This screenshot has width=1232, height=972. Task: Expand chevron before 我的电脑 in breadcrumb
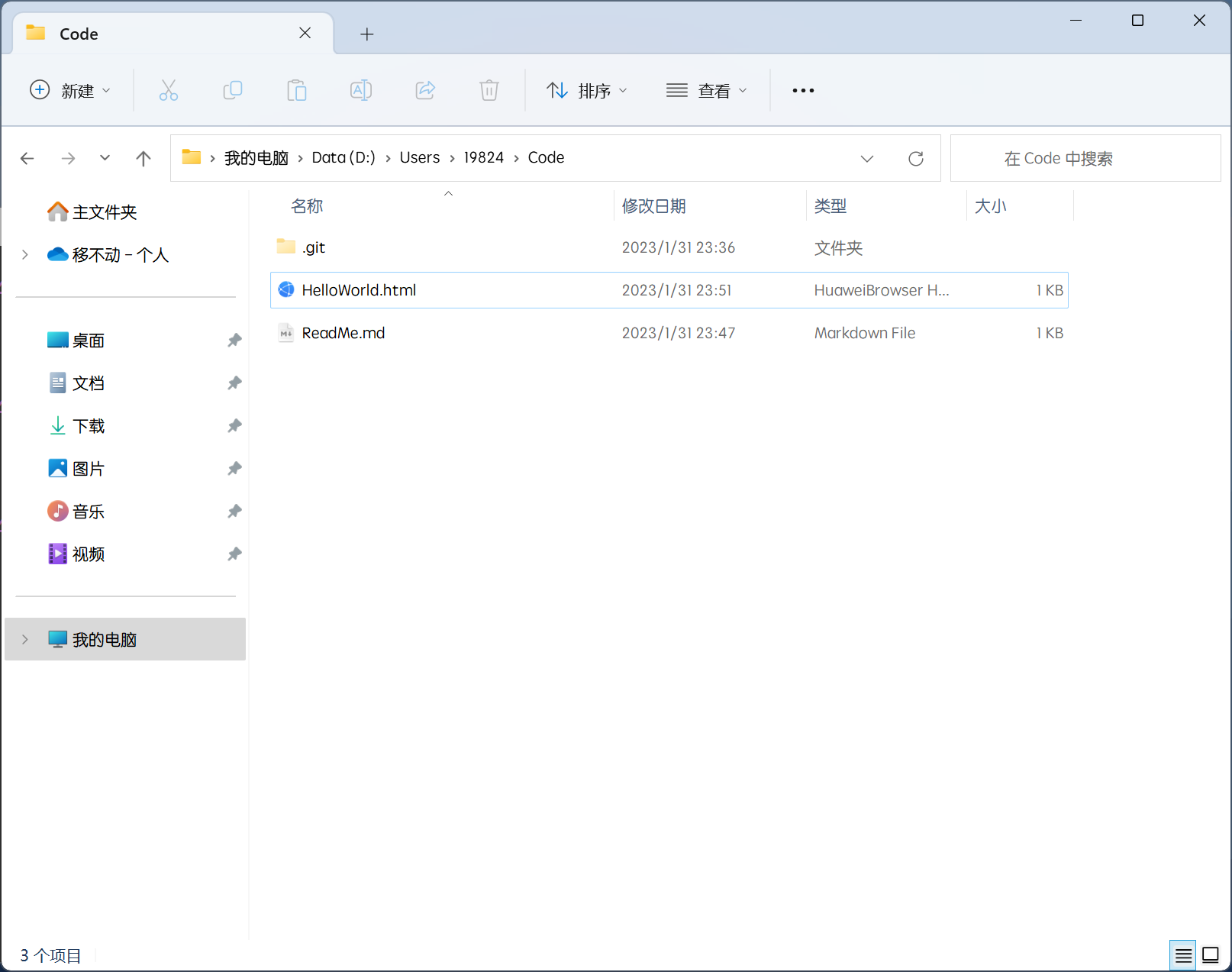pyautogui.click(x=213, y=158)
